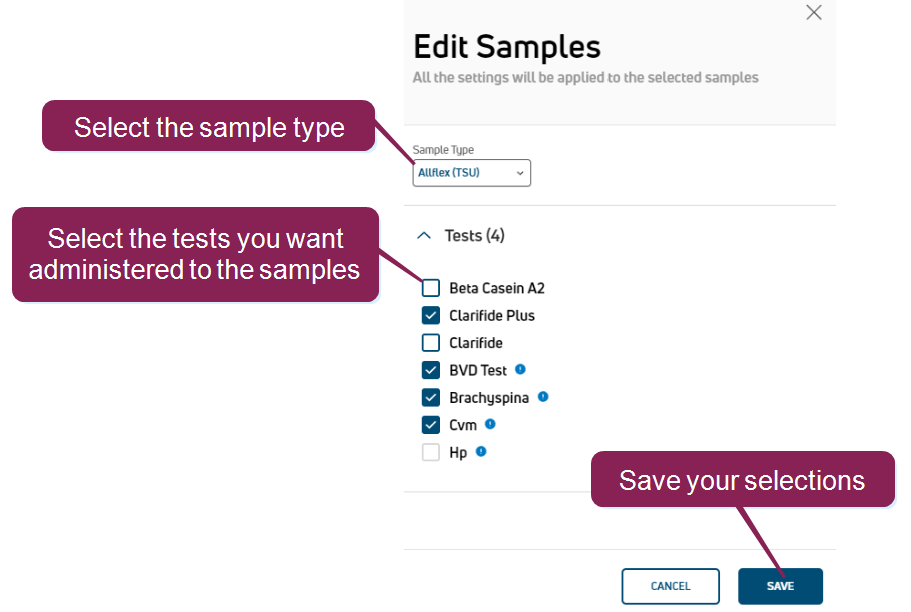911x612 pixels.
Task: Click the info icon beside BVD Test
Action: [520, 370]
